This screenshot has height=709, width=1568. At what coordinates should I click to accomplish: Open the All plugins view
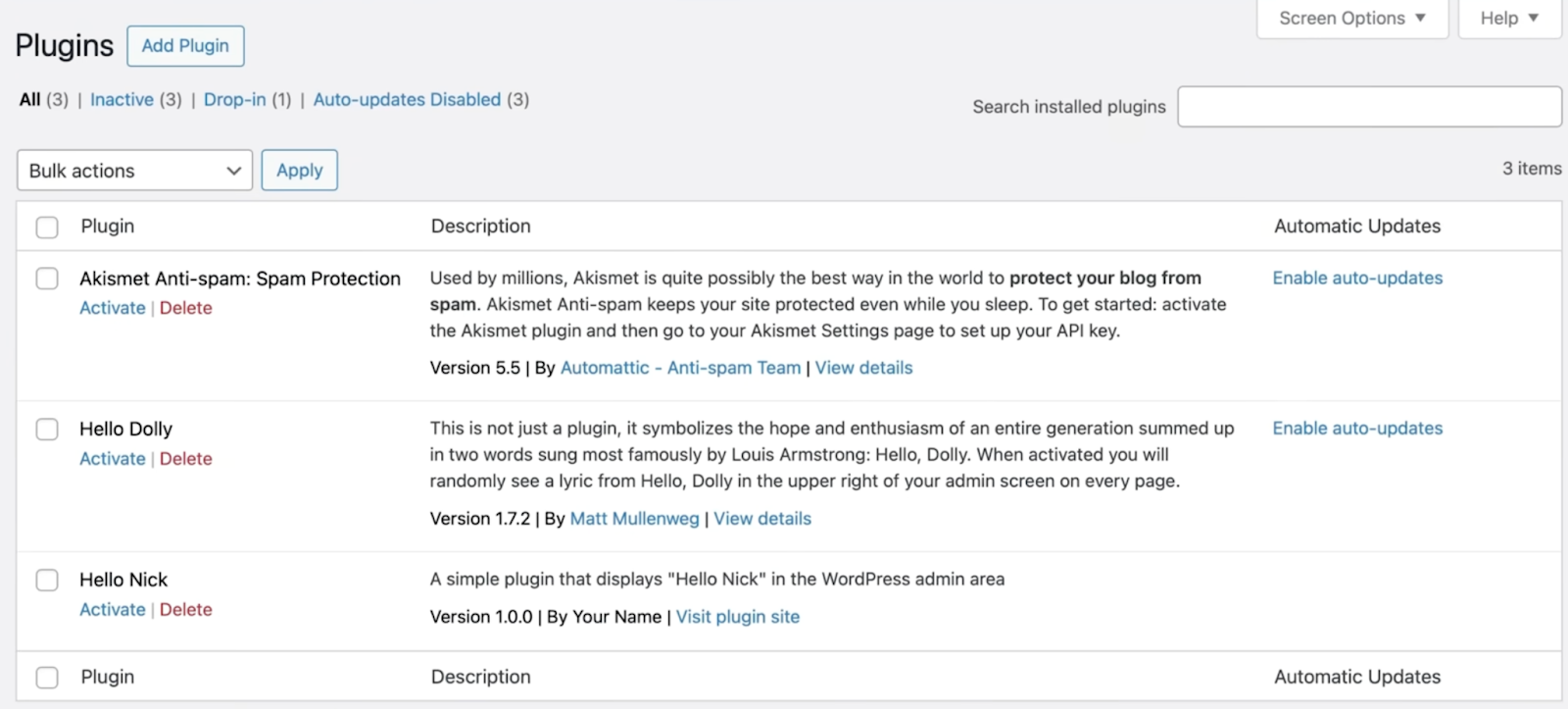coord(28,99)
